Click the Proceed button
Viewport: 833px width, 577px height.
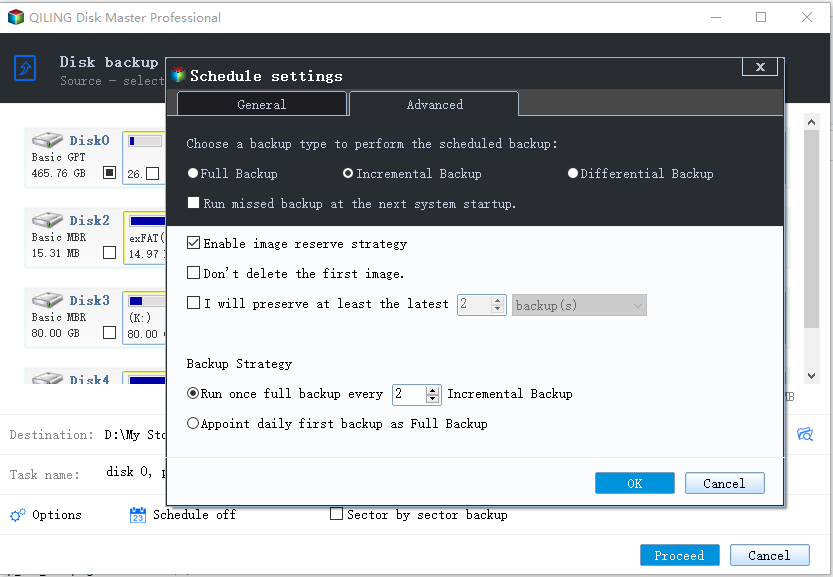click(679, 555)
